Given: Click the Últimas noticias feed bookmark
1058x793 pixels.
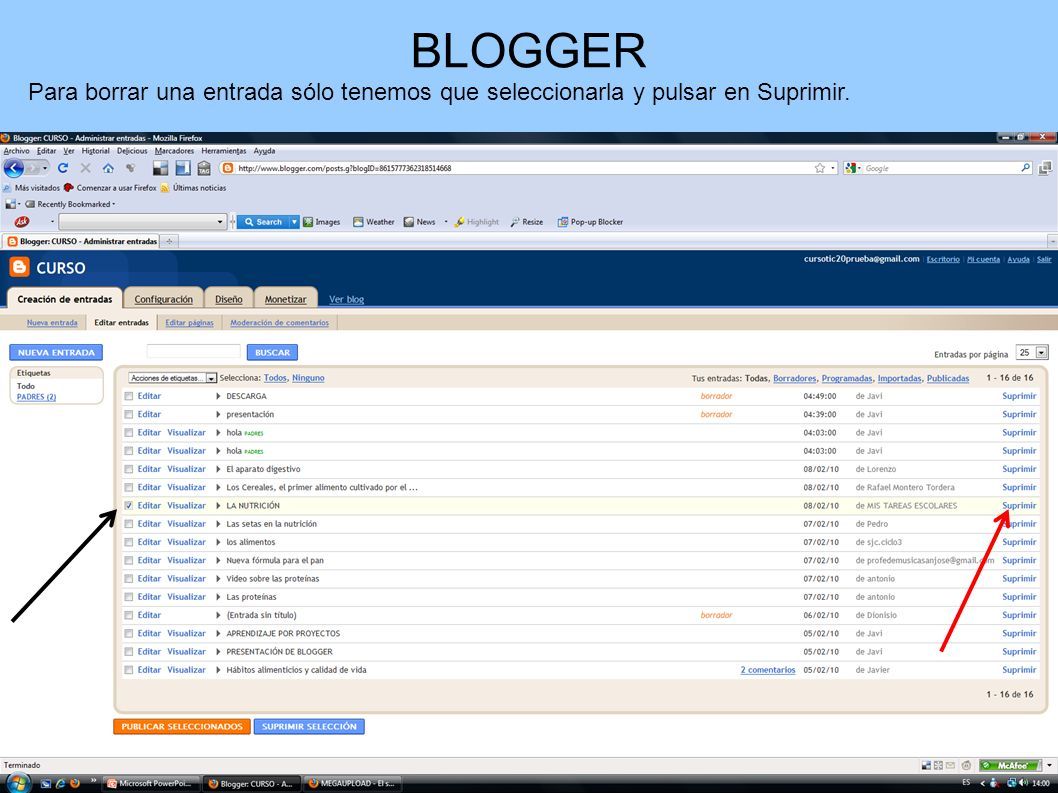Looking at the screenshot, I should (193, 188).
